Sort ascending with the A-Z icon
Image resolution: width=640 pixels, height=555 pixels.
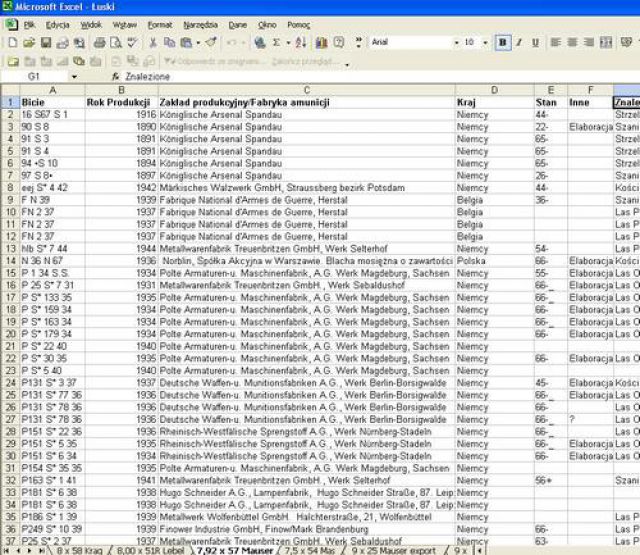pyautogui.click(x=300, y=42)
